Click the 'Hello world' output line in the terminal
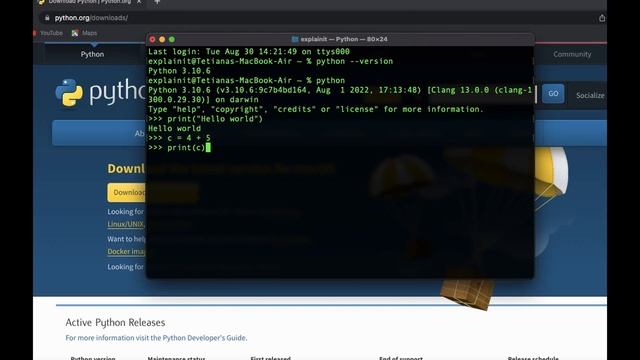Viewport: 640px width, 360px height. coord(174,128)
